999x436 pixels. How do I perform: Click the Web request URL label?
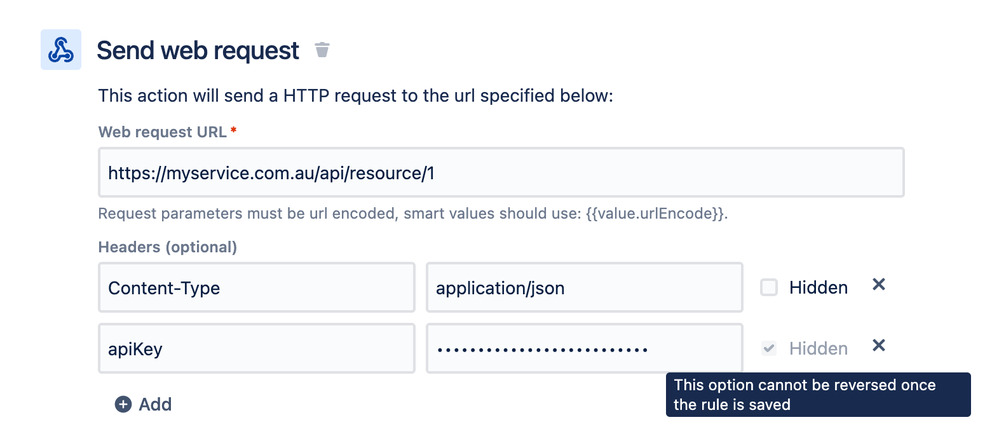tap(162, 132)
